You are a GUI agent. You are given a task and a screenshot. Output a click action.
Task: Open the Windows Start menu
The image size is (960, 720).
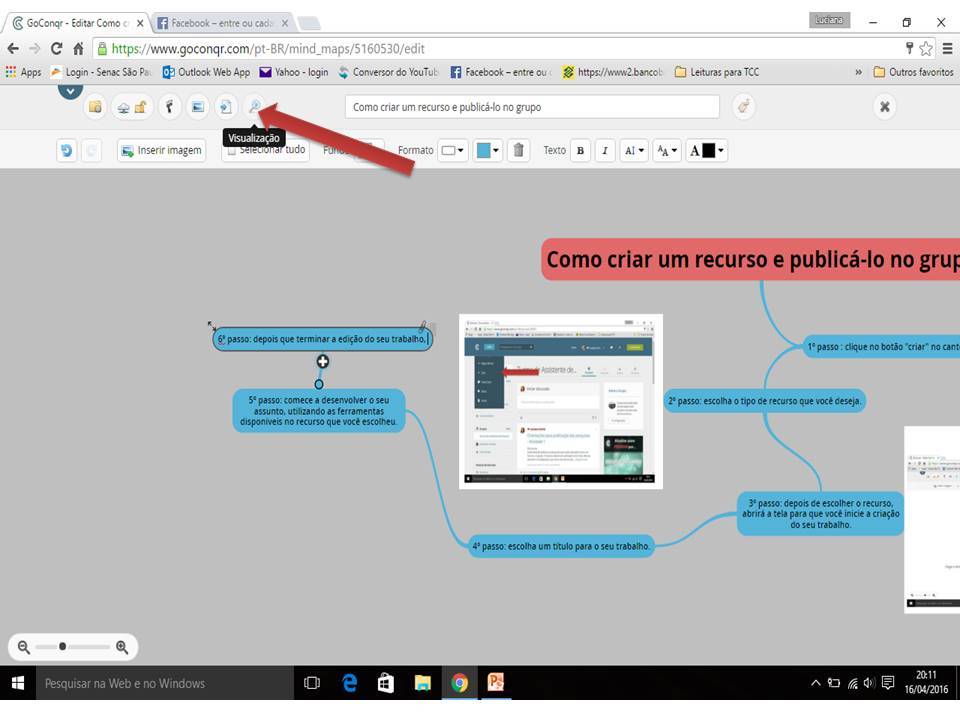pyautogui.click(x=18, y=683)
